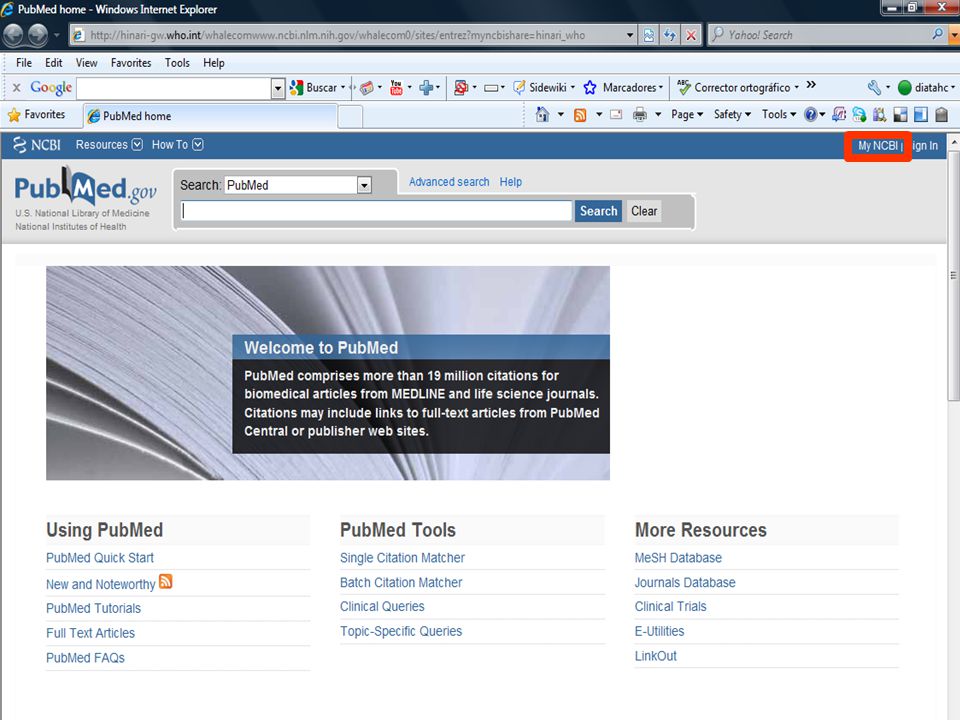
Task: Click the Welcome to PubMed banner image
Action: pos(328,373)
